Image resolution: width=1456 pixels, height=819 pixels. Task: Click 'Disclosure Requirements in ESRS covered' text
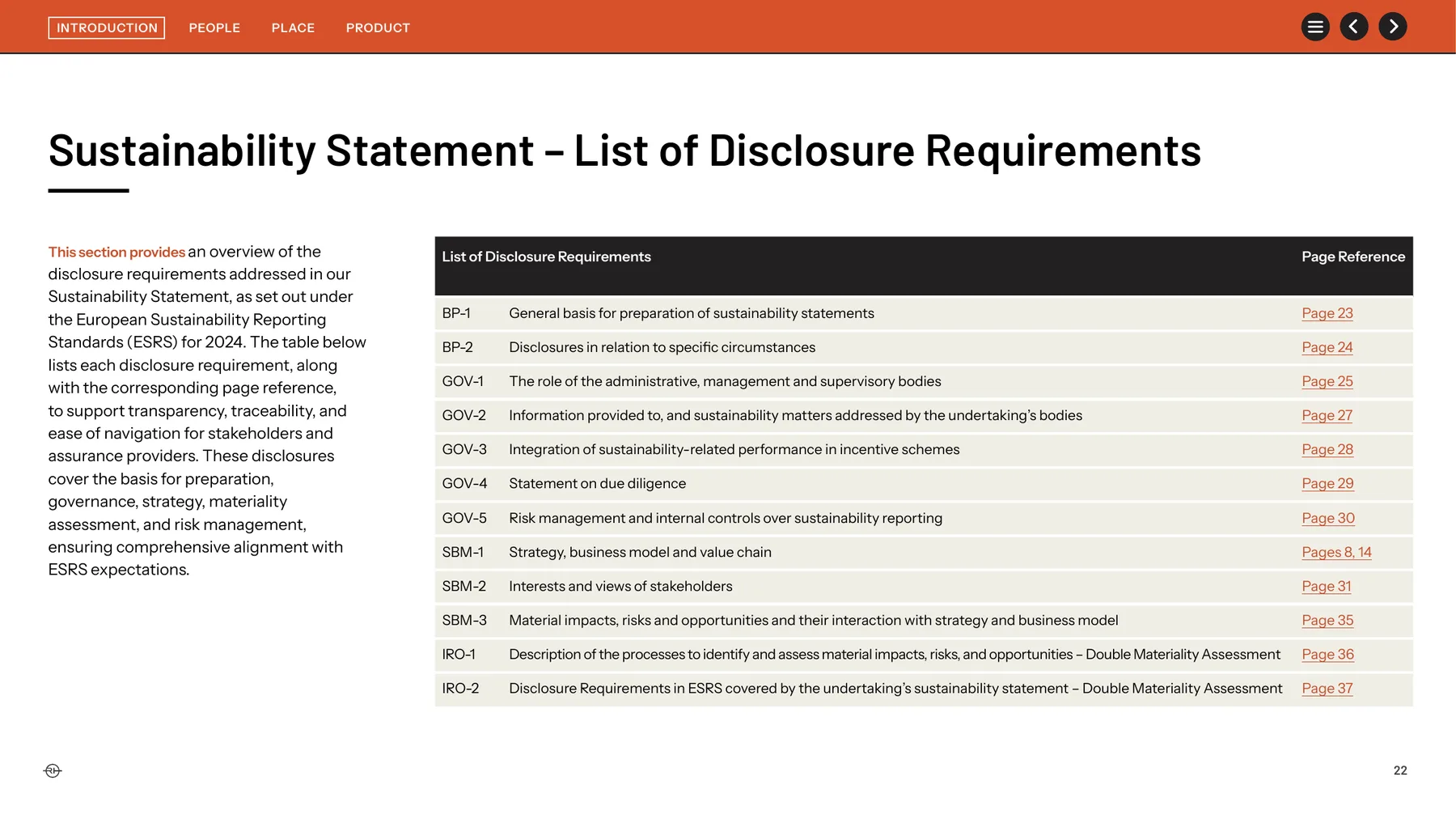click(895, 688)
